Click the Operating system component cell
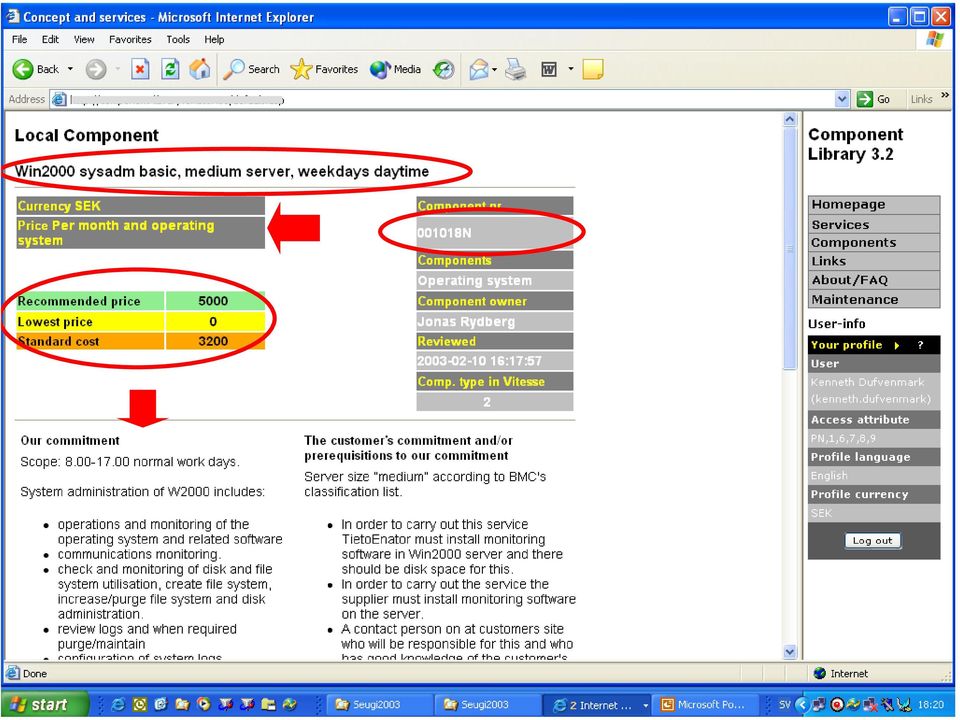Screen dimensions: 960x720 click(x=495, y=280)
